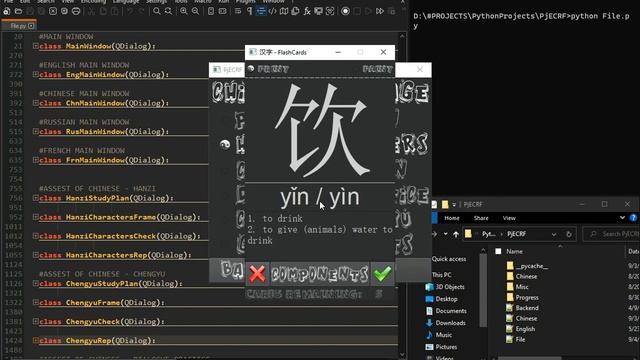Toggle synchronized vertical scrolling
640x360 pixels.
[x=211, y=11]
